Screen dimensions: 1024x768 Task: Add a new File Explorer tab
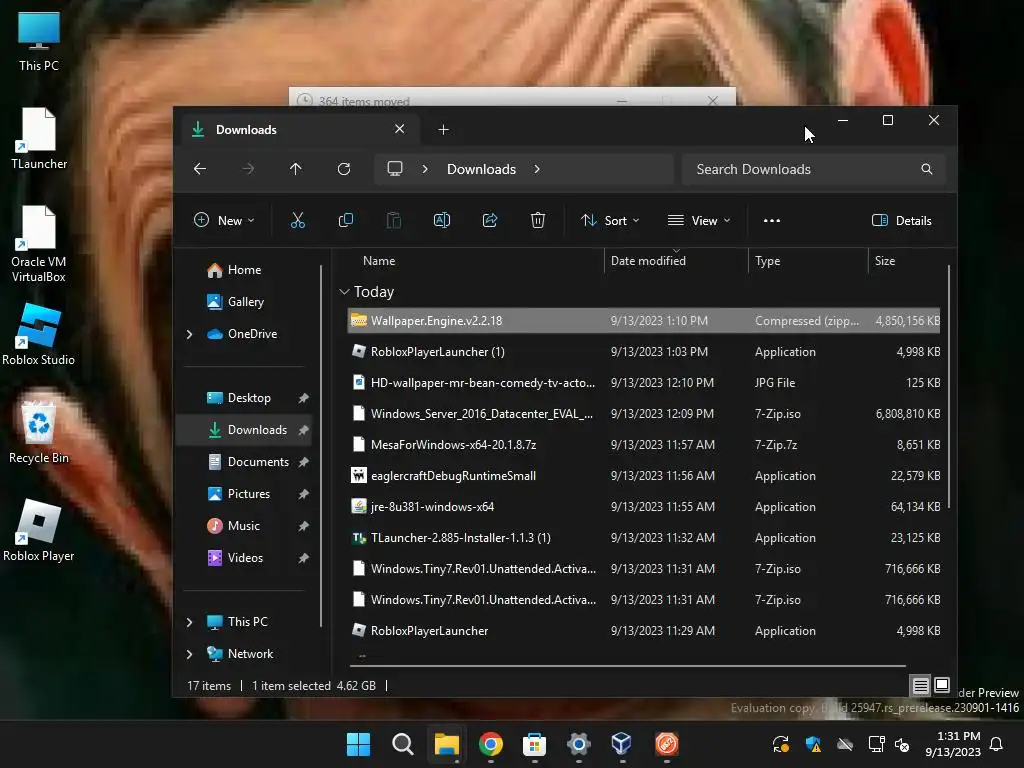443,130
